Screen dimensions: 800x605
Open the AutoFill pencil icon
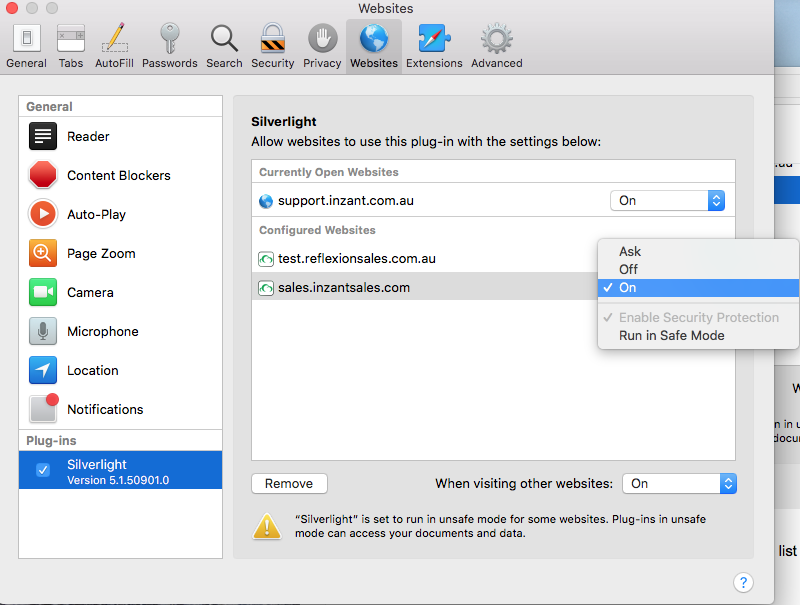[x=114, y=38]
